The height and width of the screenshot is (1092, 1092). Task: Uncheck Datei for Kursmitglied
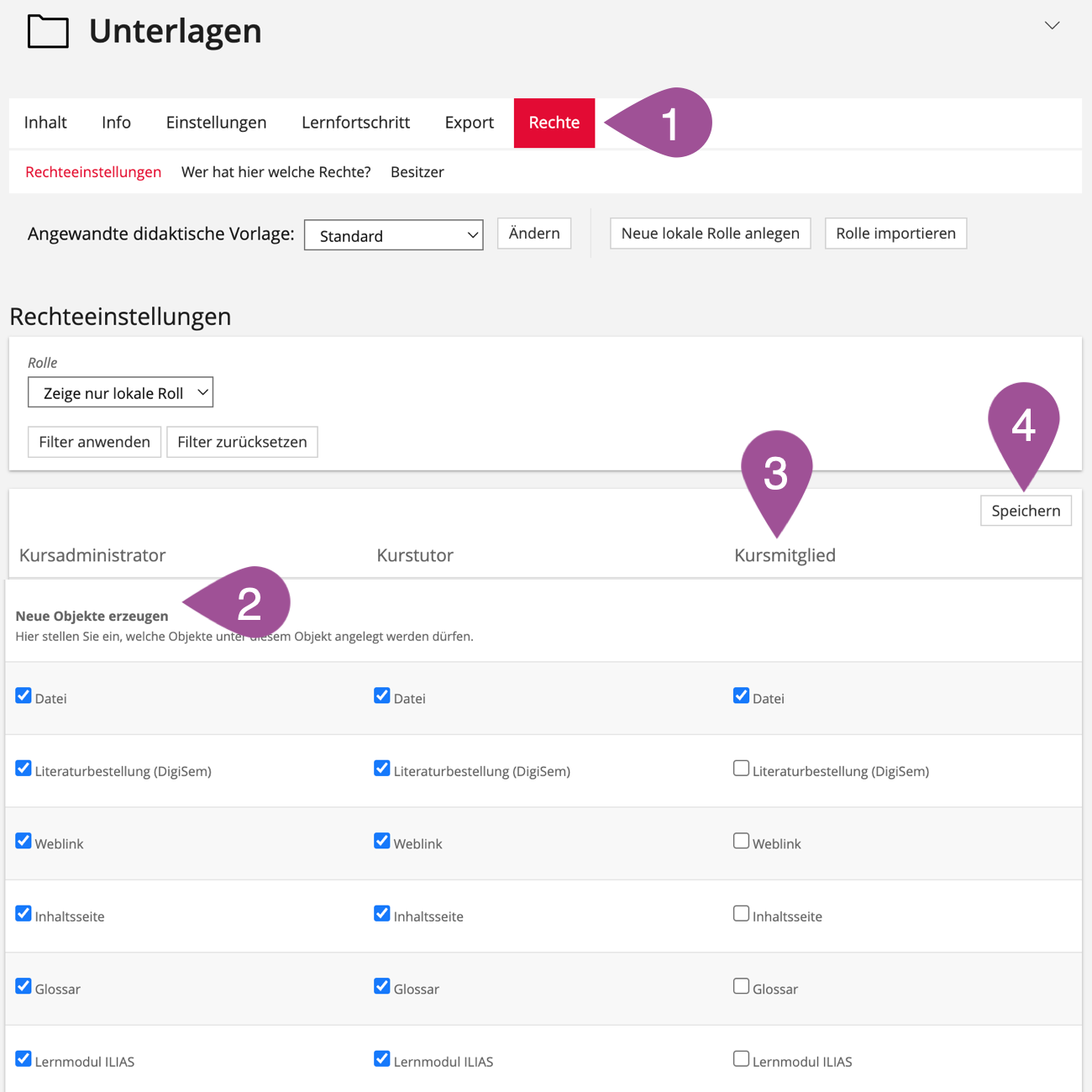(741, 696)
